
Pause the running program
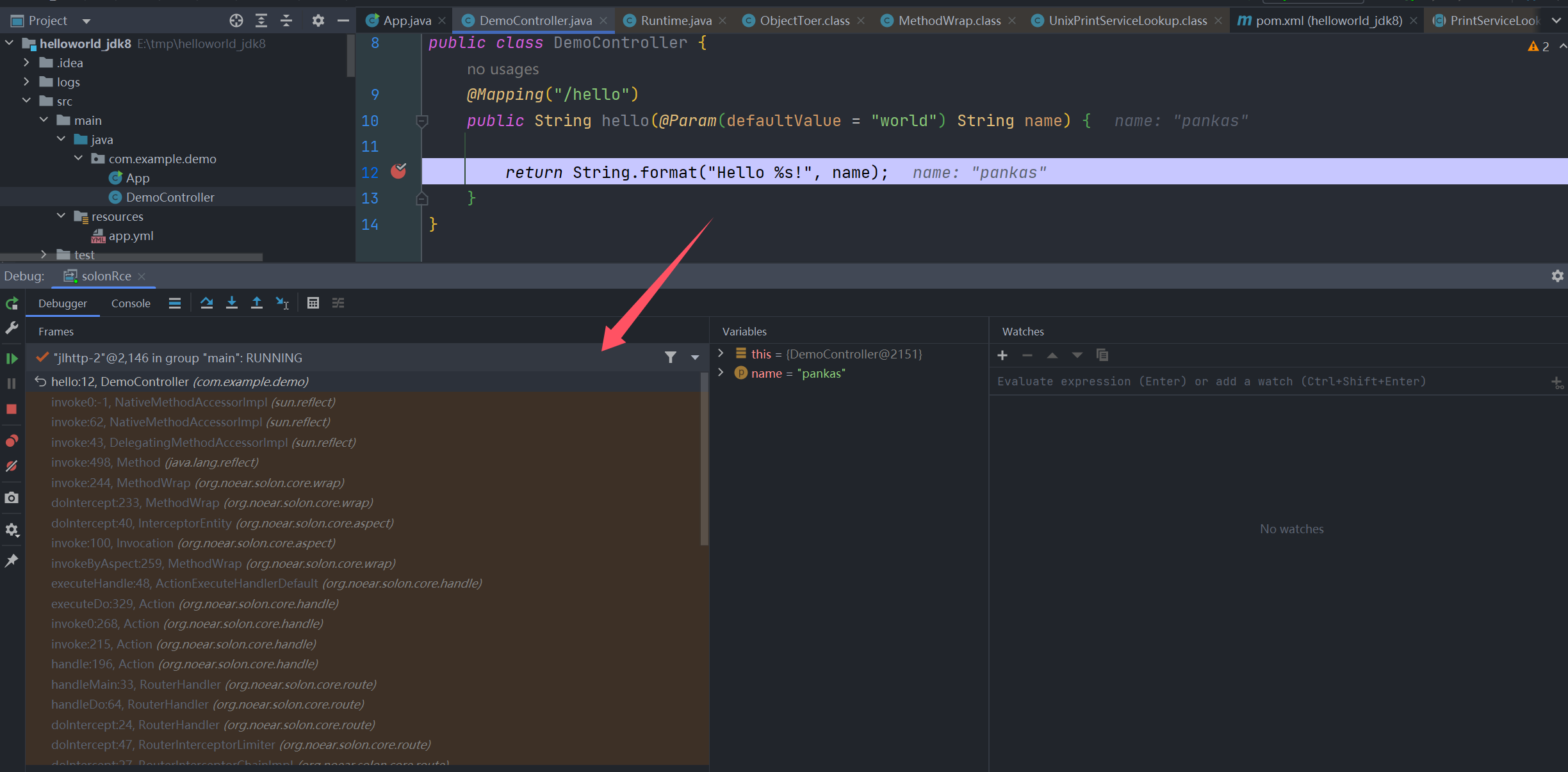pyautogui.click(x=12, y=383)
